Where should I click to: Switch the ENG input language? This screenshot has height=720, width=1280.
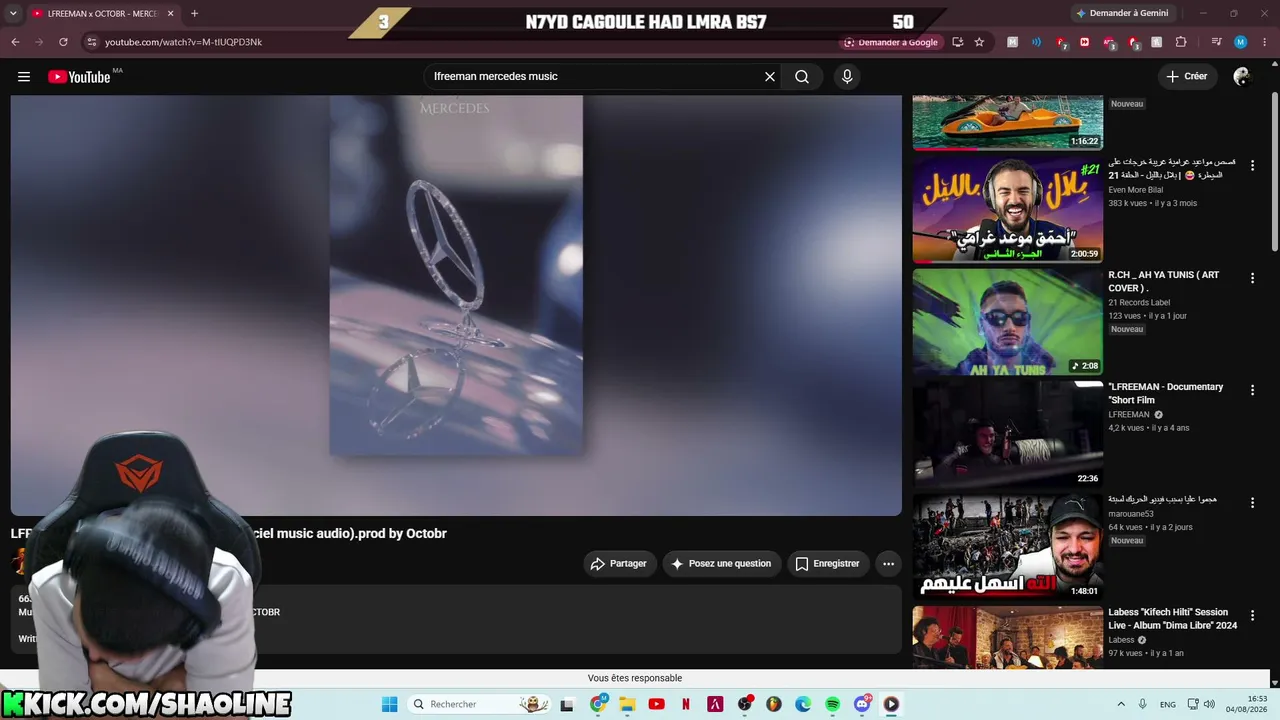pos(1167,704)
